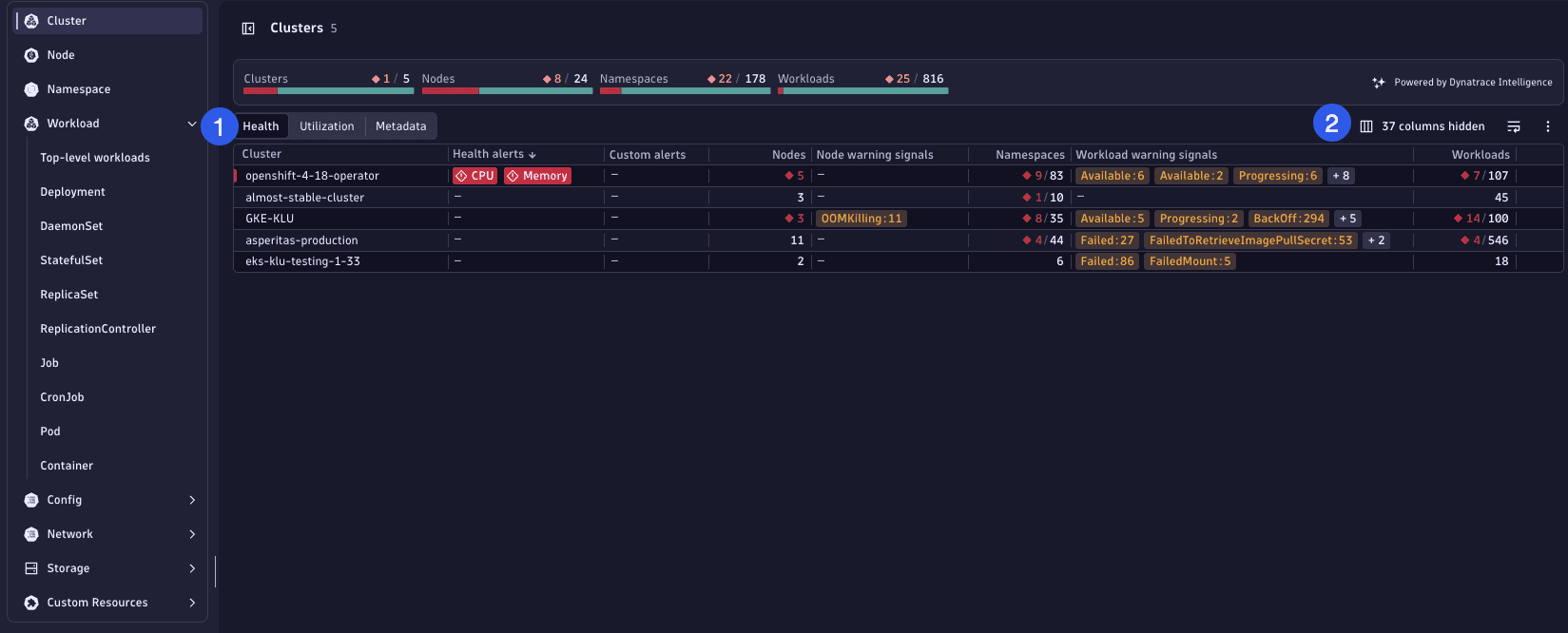This screenshot has width=1568, height=633.
Task: Collapse the Workload section chevron
Action: [192, 124]
